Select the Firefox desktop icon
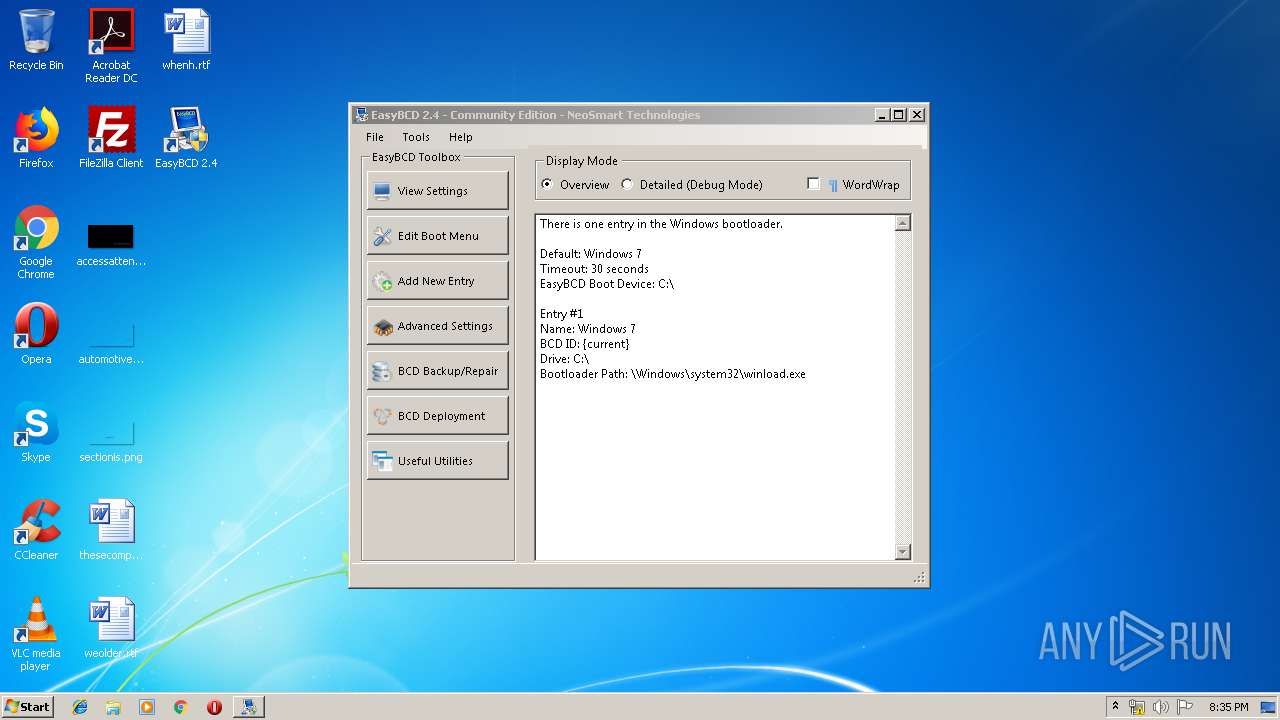Image resolution: width=1280 pixels, height=720 pixels. 36,138
